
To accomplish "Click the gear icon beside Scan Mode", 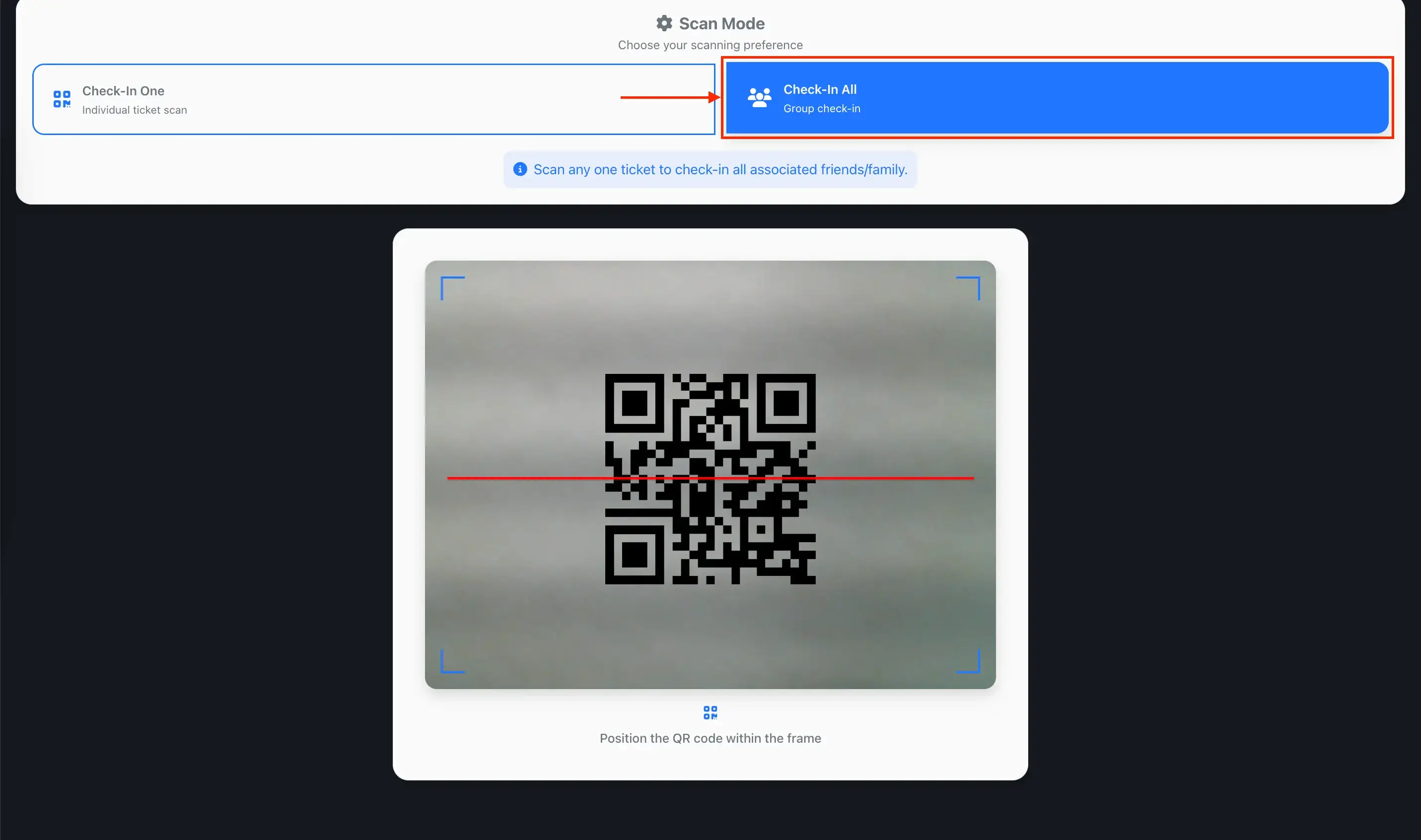I will tap(664, 23).
